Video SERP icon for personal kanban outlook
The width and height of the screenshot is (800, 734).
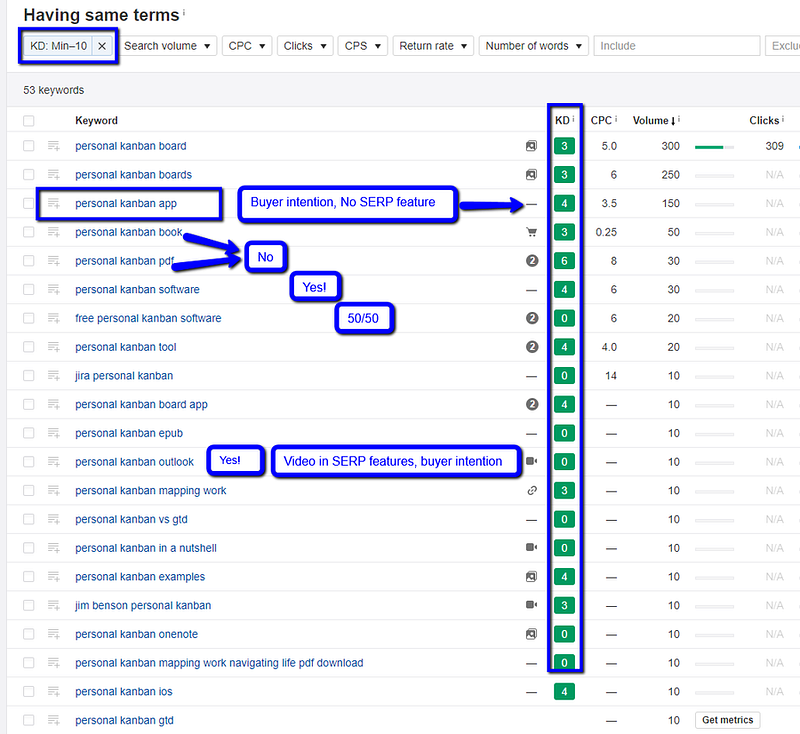pos(532,461)
